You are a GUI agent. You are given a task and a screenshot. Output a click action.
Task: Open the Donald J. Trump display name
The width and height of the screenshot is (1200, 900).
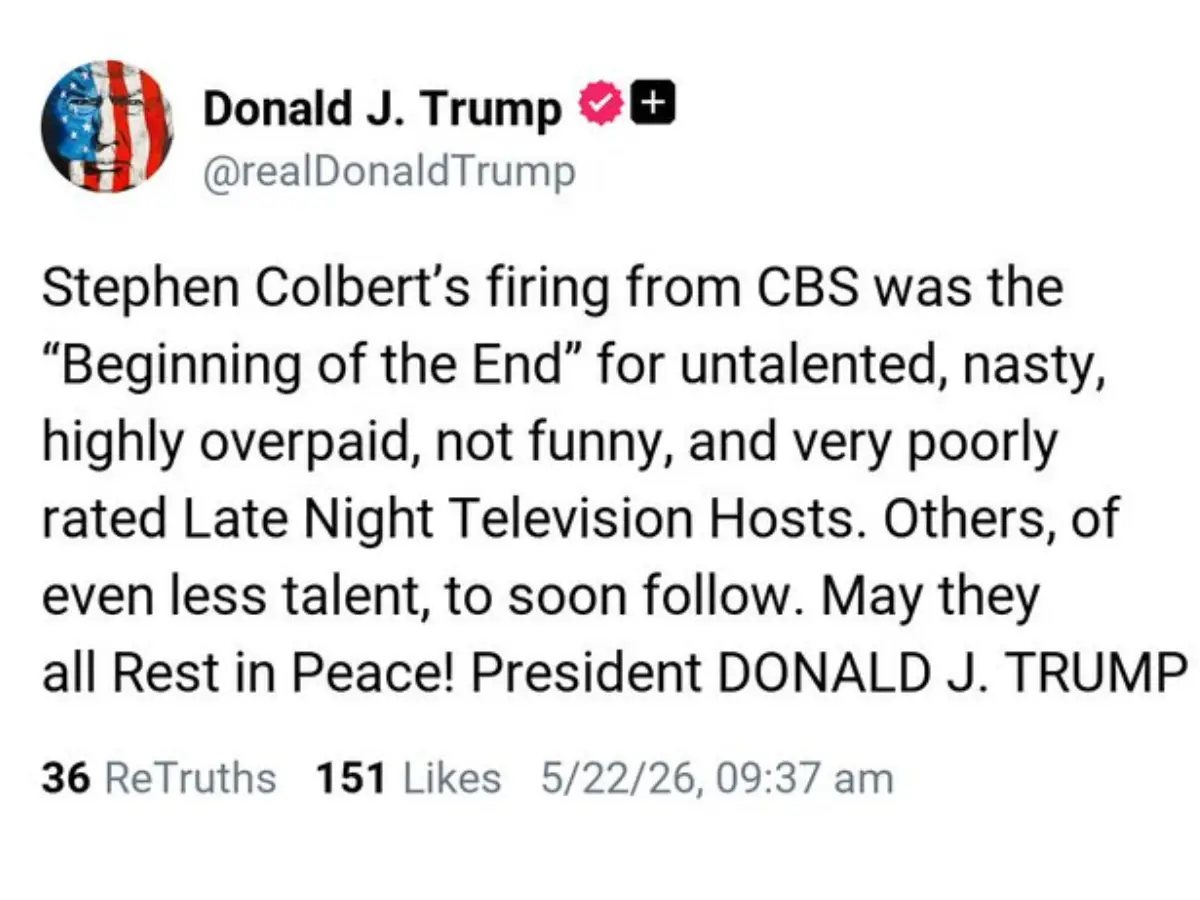(383, 108)
